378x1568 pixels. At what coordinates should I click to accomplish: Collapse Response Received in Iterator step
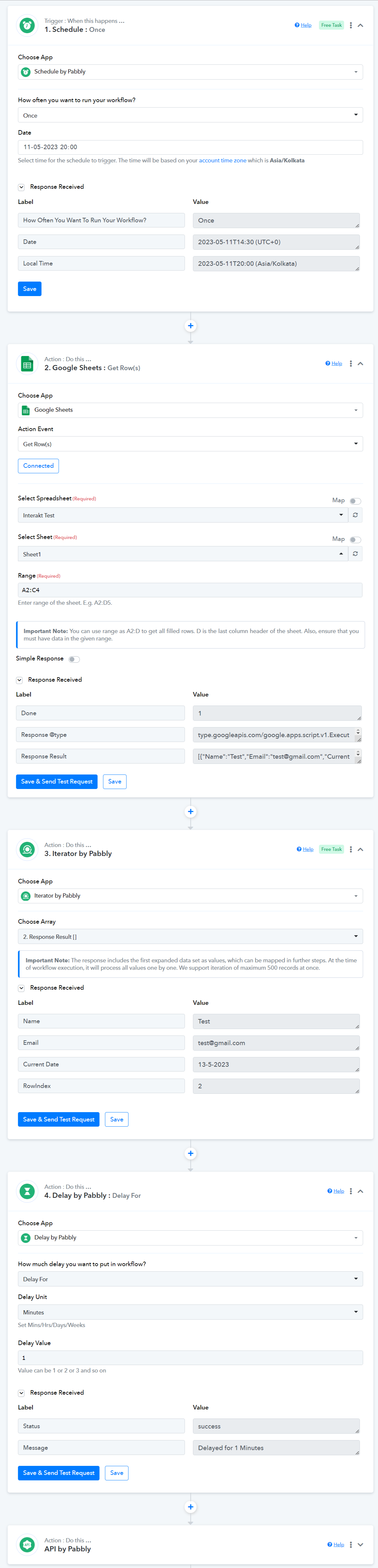21,988
